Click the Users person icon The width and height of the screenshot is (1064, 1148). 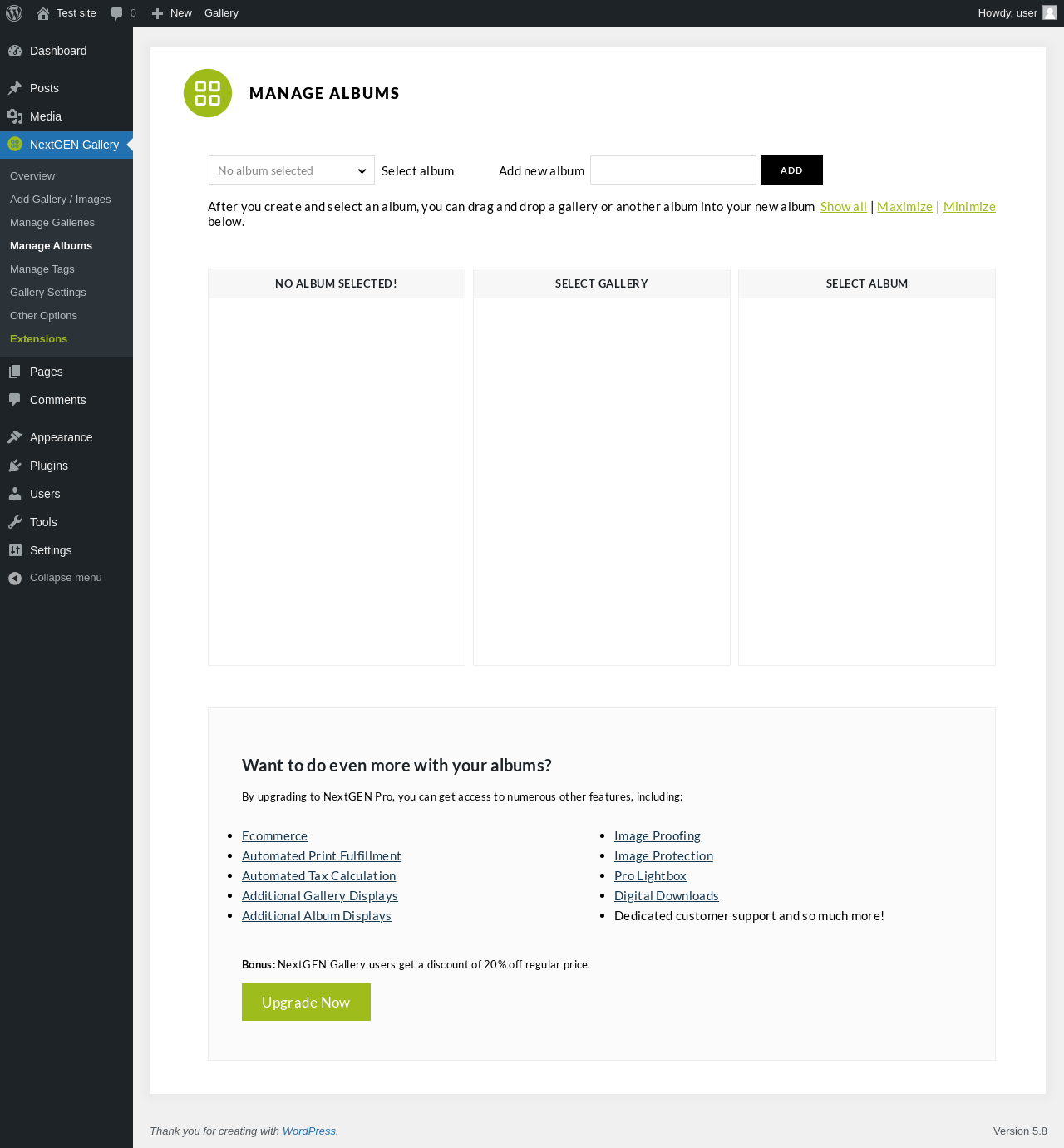pos(15,494)
